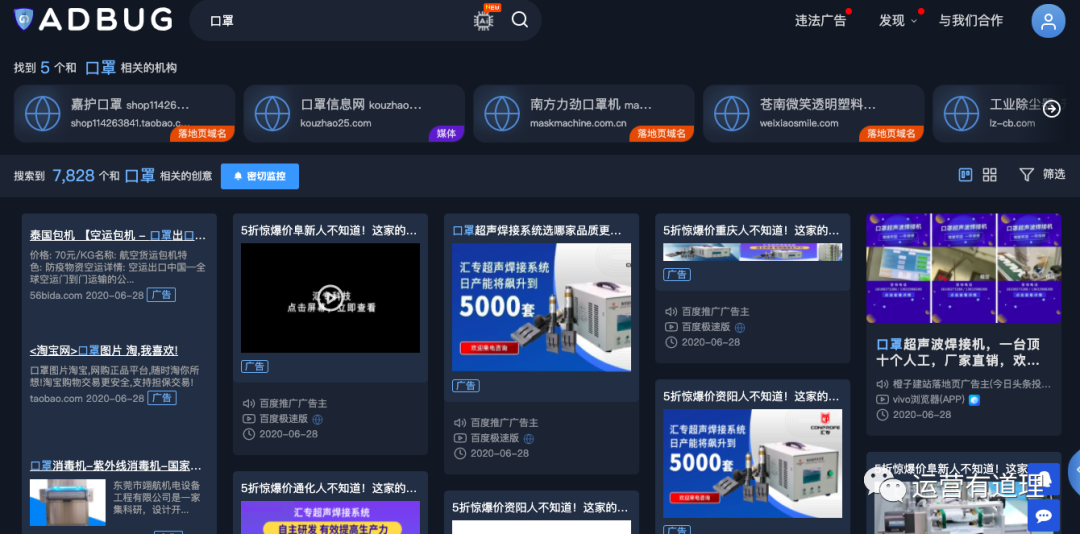Click the globe icon of 口罩信息网
The width and height of the screenshot is (1080, 534).
[x=272, y=114]
